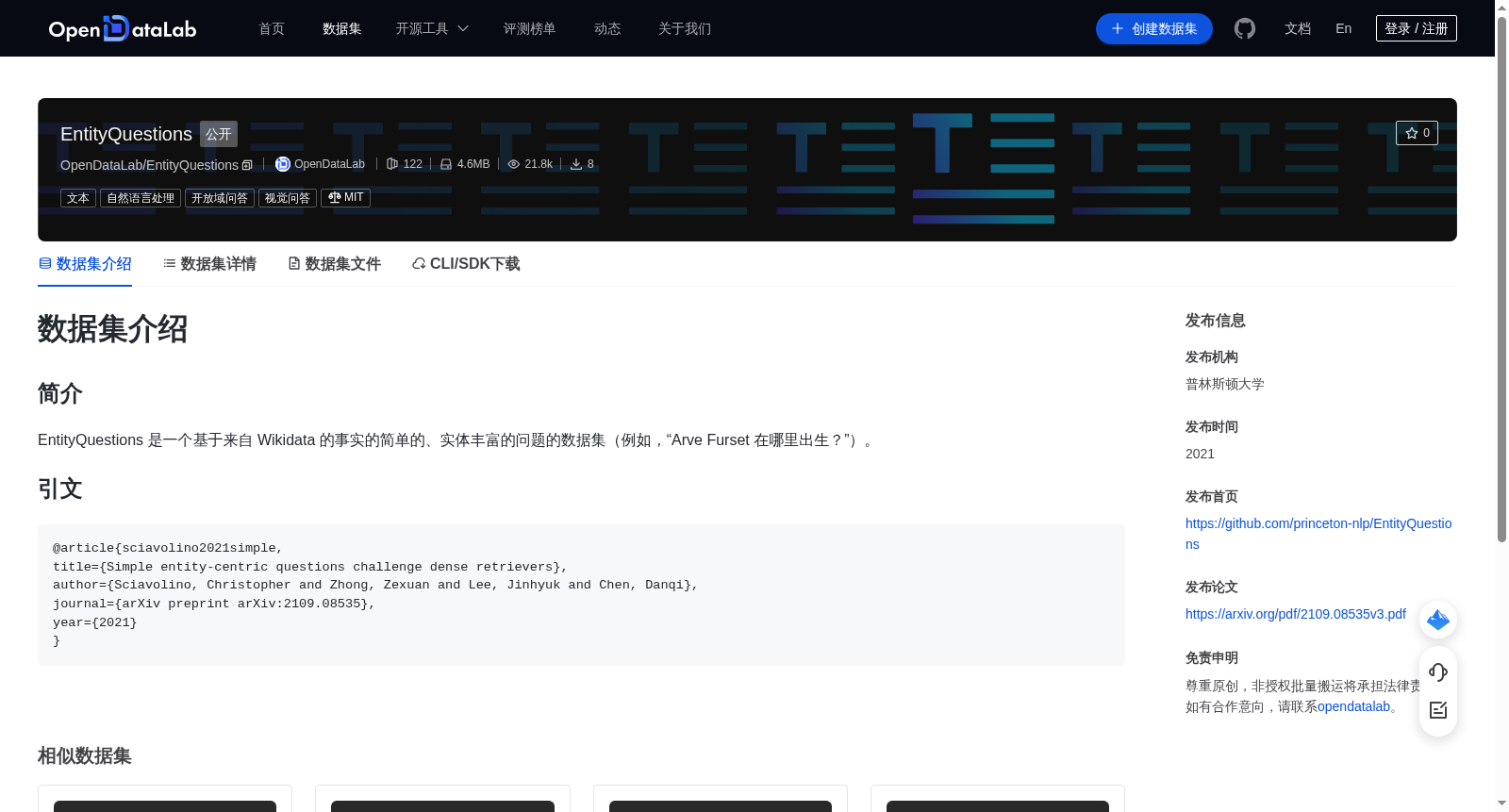The width and height of the screenshot is (1509, 812).
Task: Open the headset customer support icon
Action: [x=1438, y=671]
